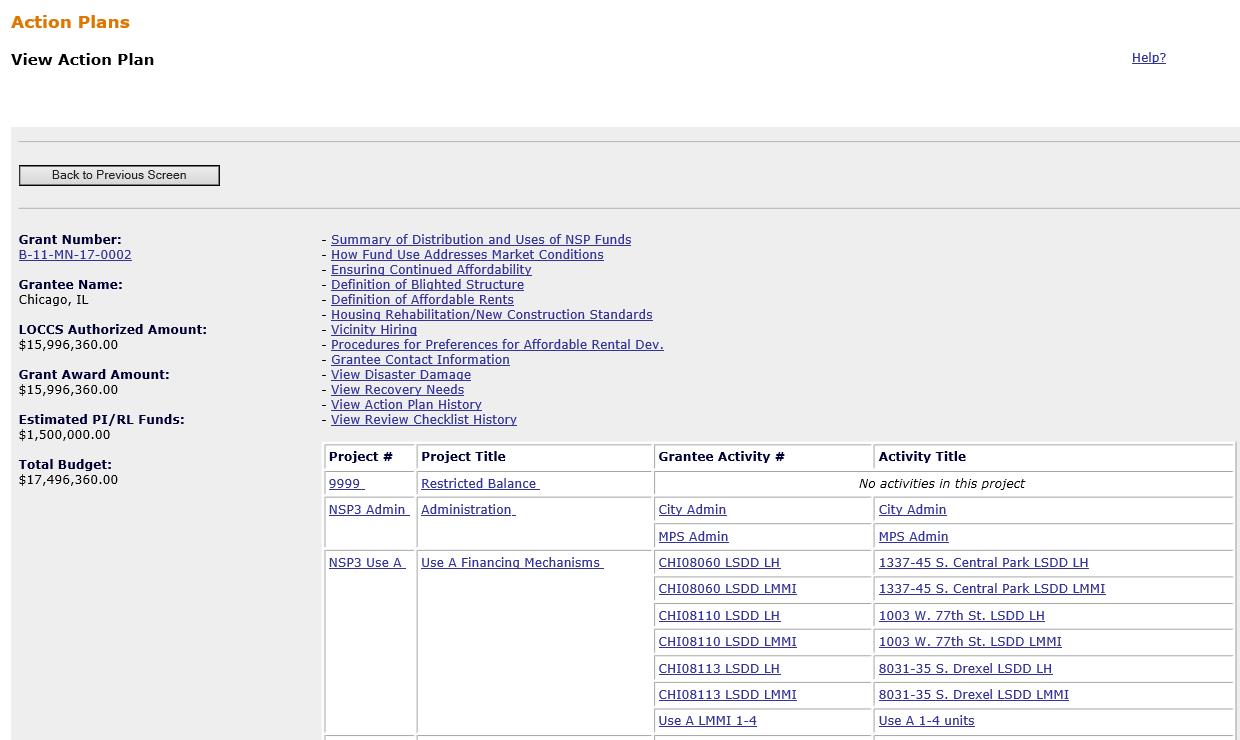Image resolution: width=1240 pixels, height=740 pixels.
Task: Select the City Admin activity
Action: pos(692,509)
